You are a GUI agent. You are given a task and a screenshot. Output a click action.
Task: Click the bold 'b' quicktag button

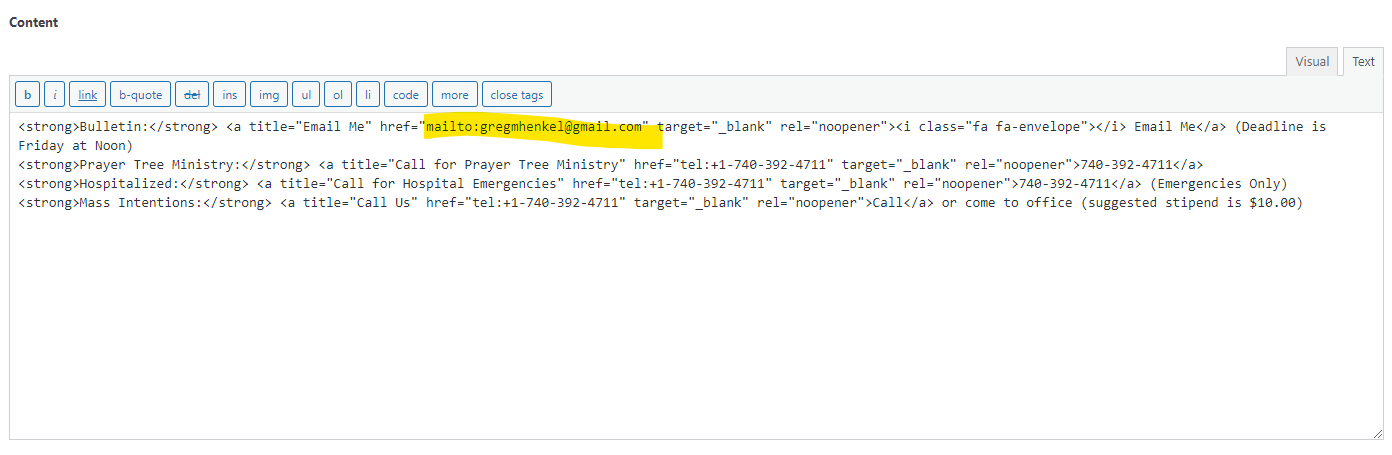[27, 95]
